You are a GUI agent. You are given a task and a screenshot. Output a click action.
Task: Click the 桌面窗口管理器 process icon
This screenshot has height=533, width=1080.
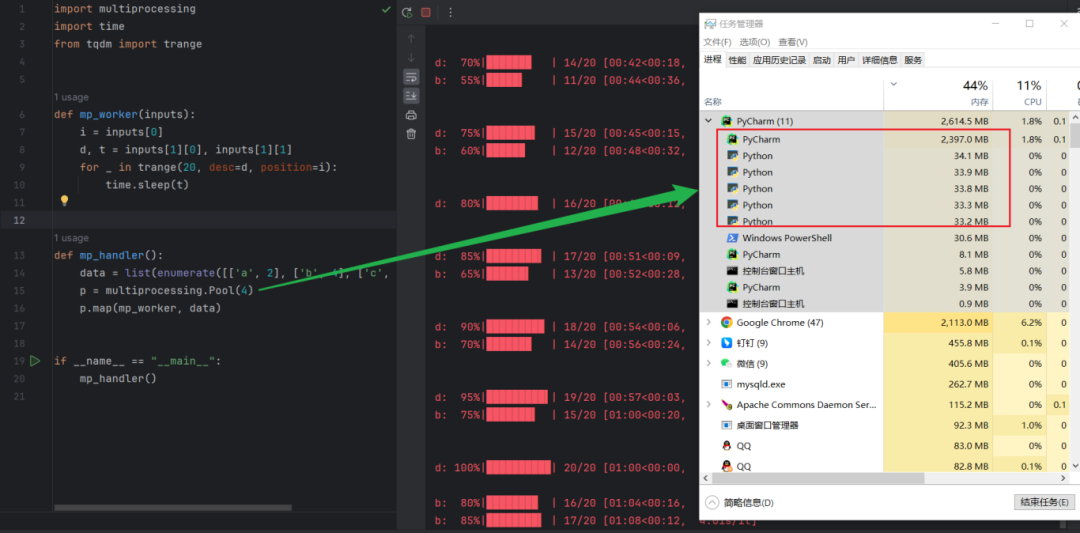(x=726, y=426)
